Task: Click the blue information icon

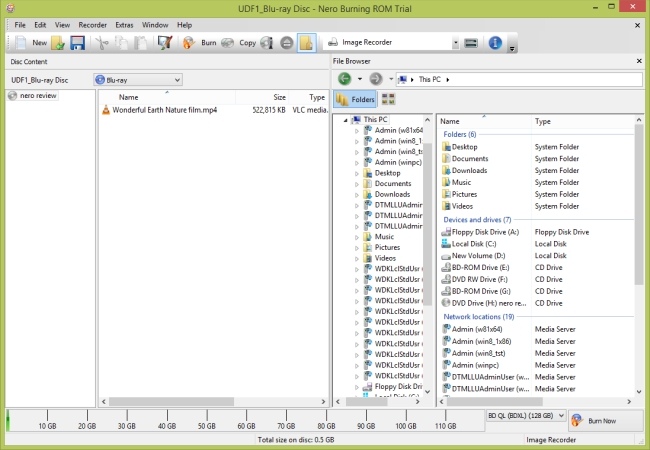Action: tap(495, 43)
